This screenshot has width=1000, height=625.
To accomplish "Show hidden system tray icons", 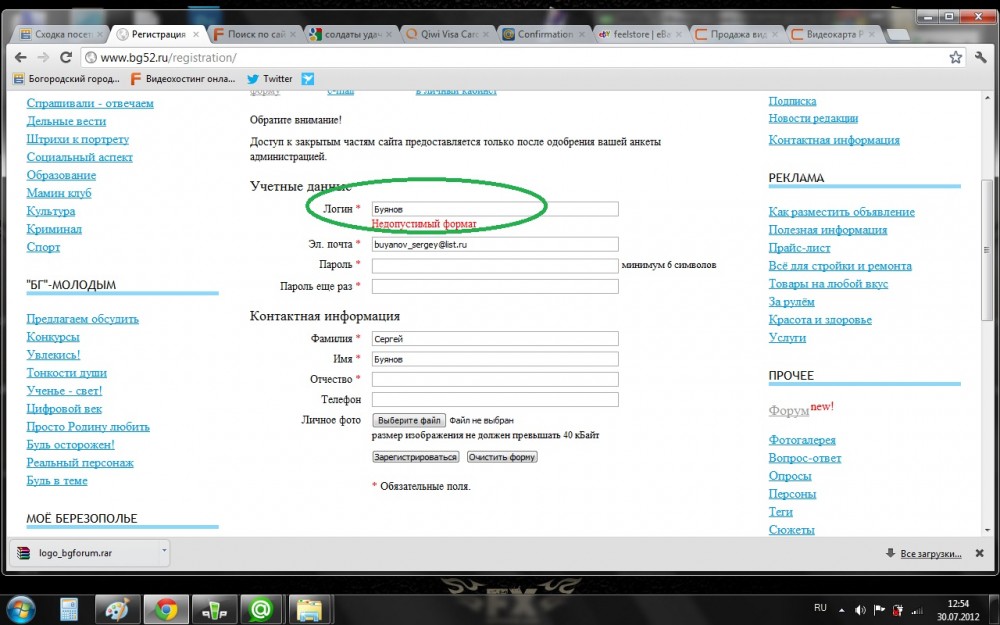I will 842,608.
